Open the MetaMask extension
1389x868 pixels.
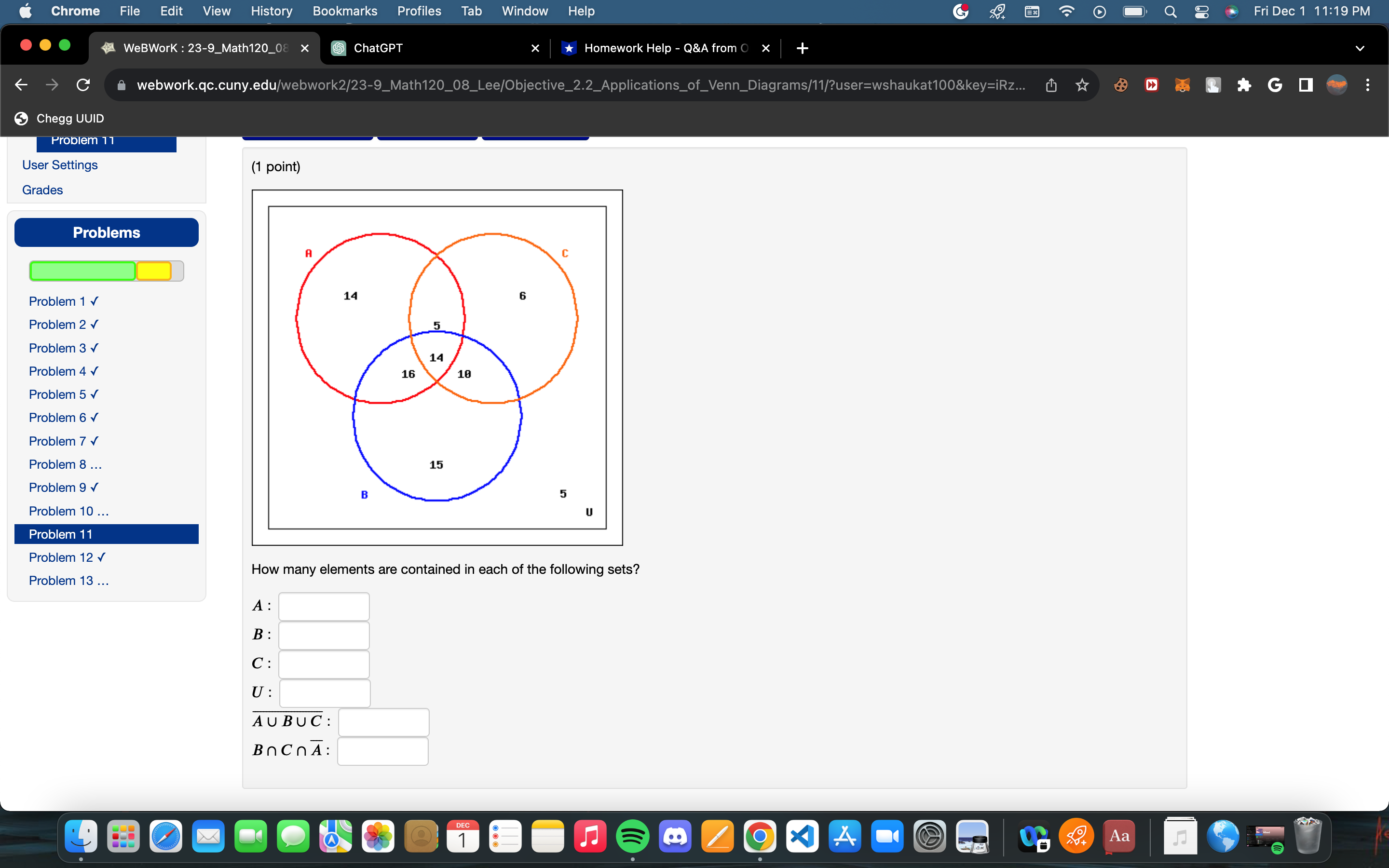[x=1182, y=84]
